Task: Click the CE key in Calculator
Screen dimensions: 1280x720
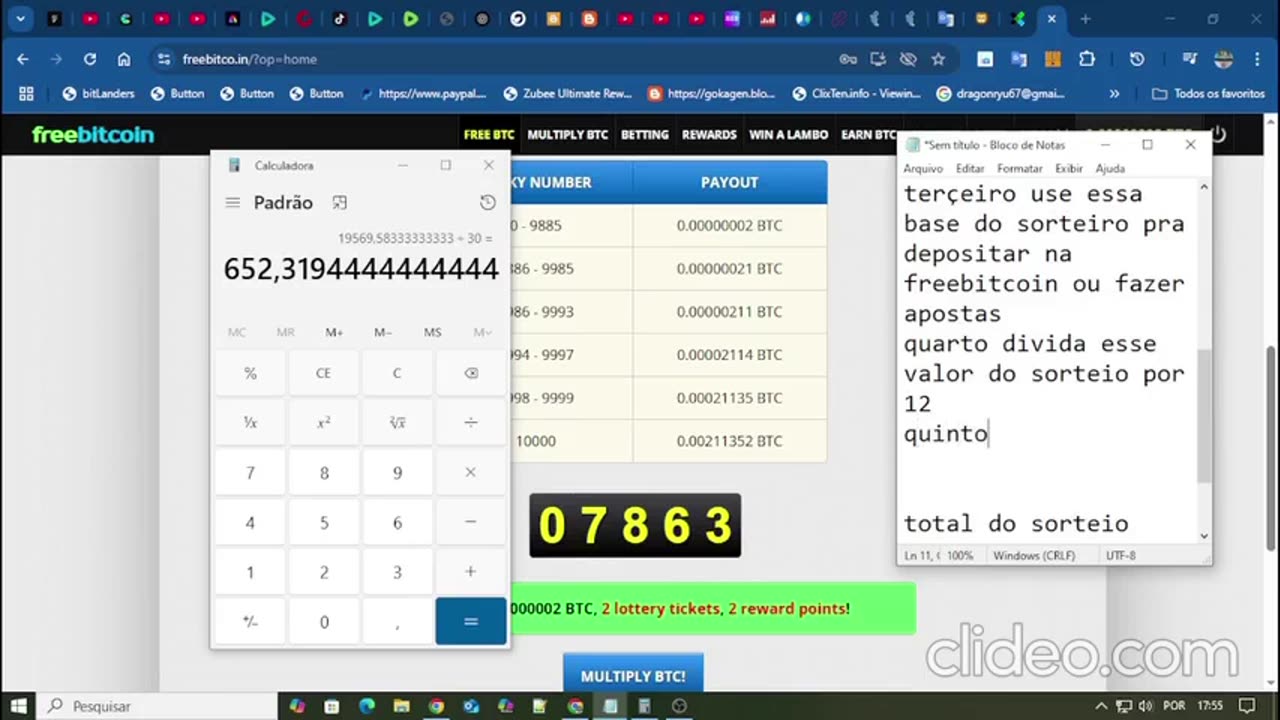Action: 324,373
